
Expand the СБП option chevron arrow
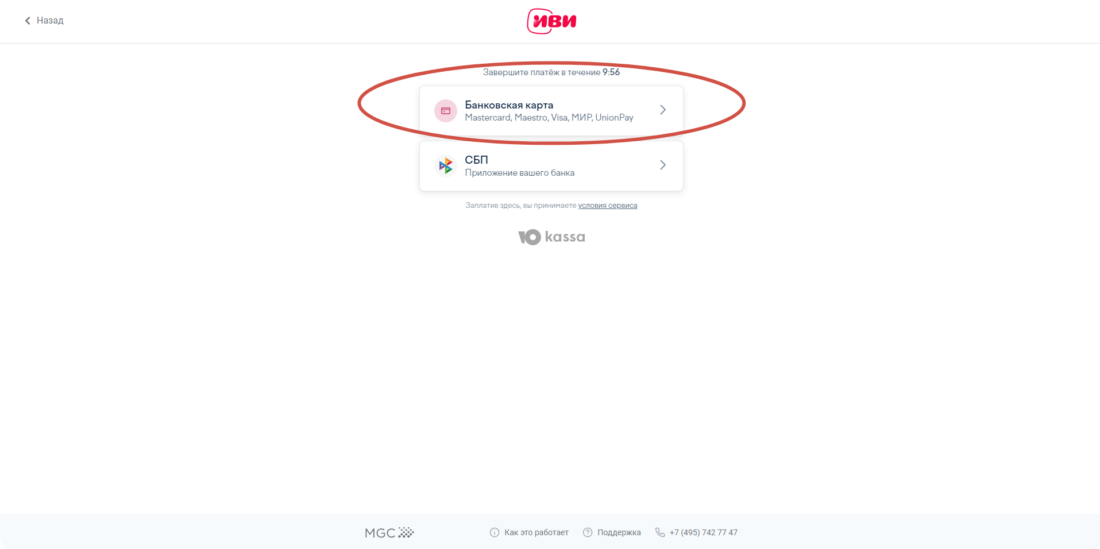pos(663,165)
